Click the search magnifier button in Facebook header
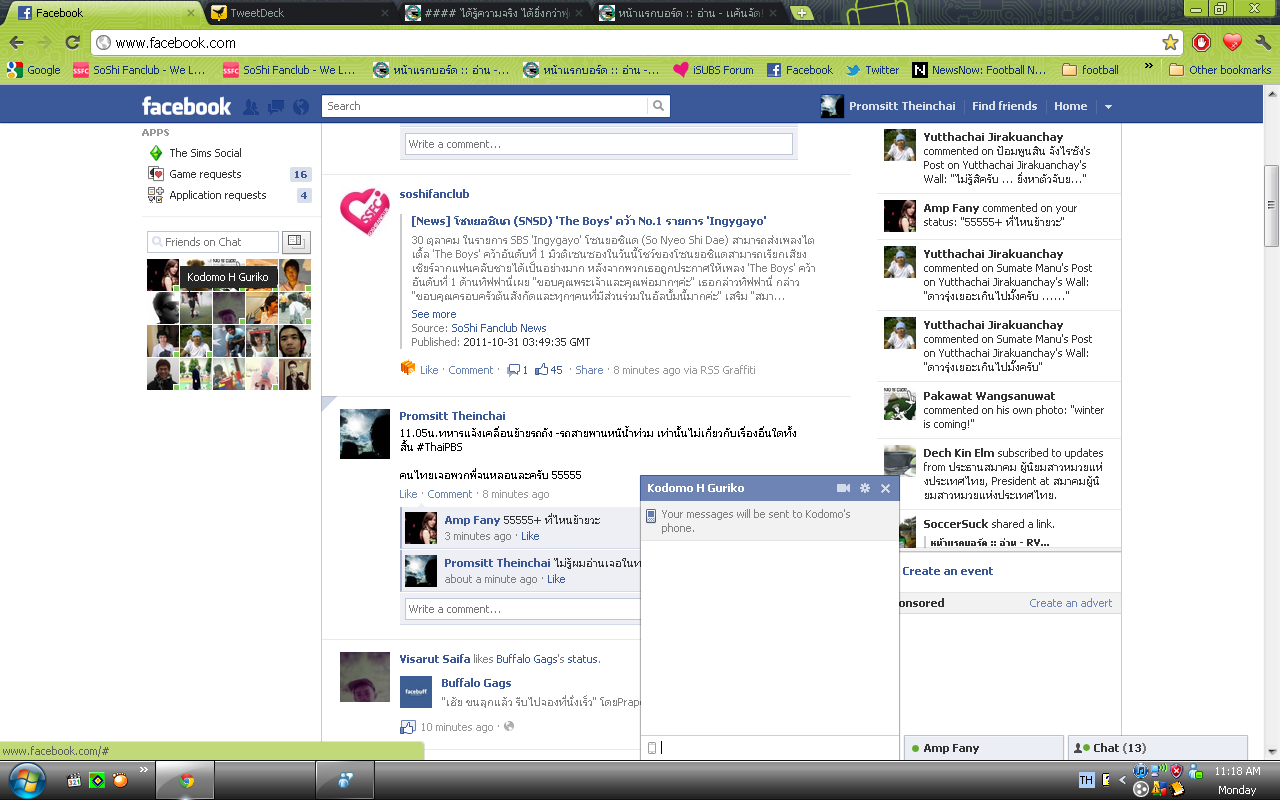 (658, 106)
